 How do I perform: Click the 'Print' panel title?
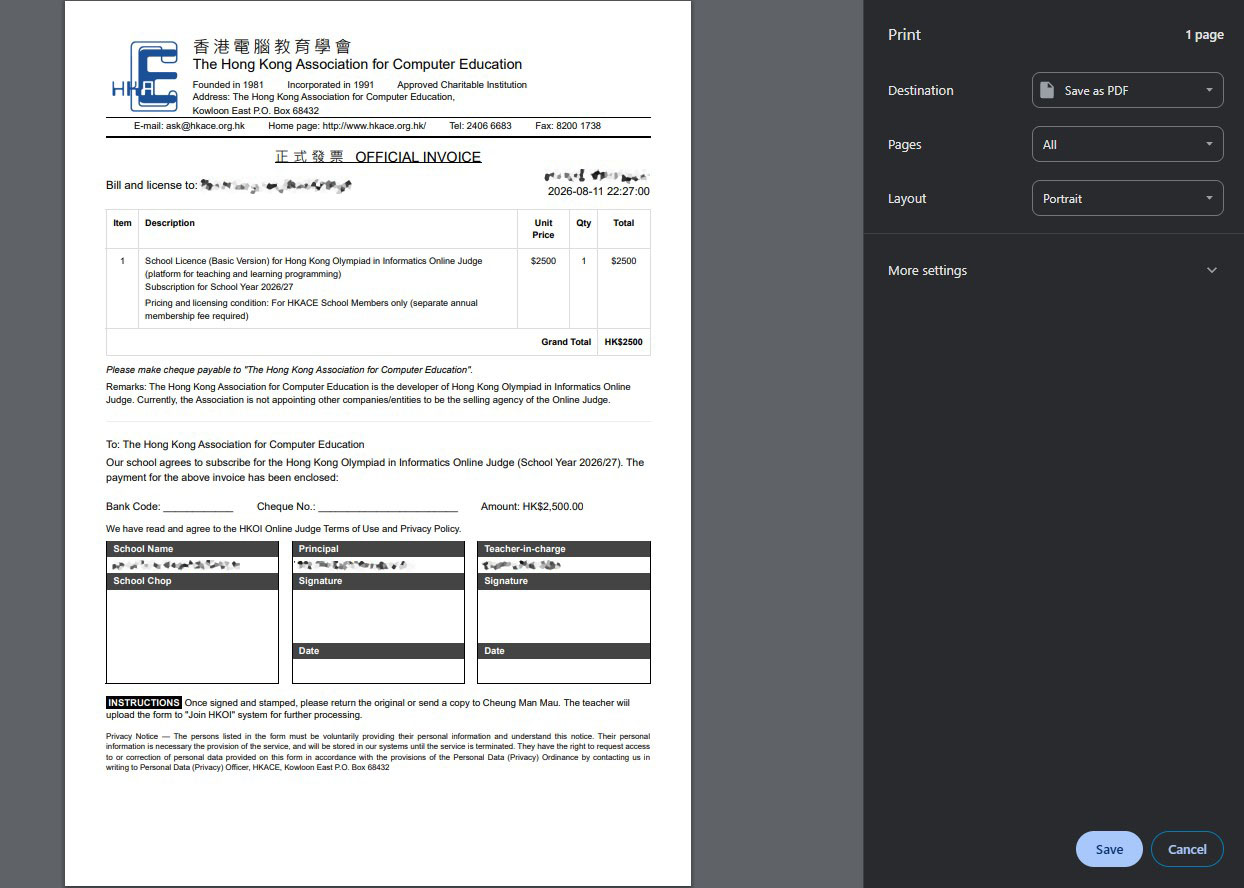904,34
